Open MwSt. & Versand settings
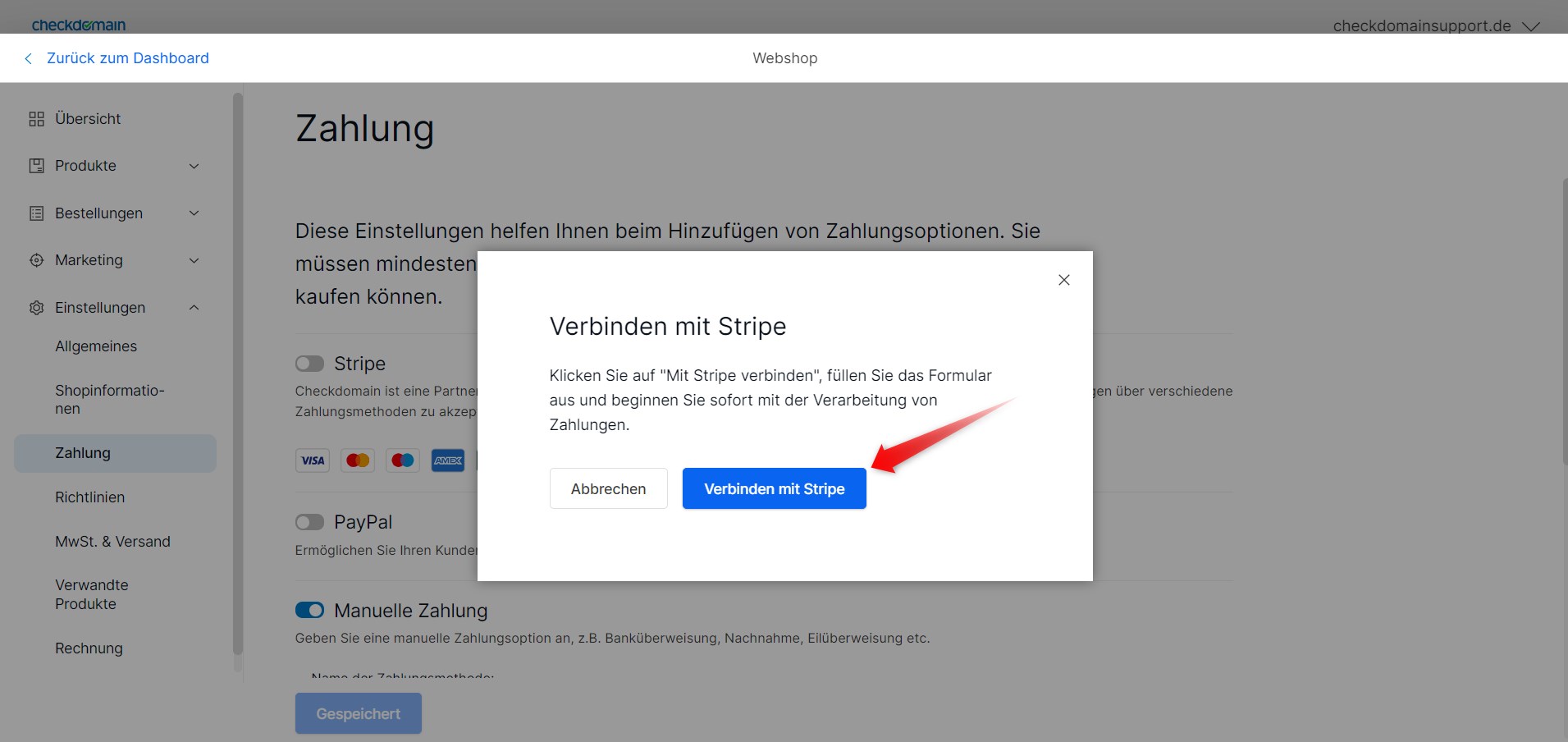The width and height of the screenshot is (1568, 742). tap(112, 541)
